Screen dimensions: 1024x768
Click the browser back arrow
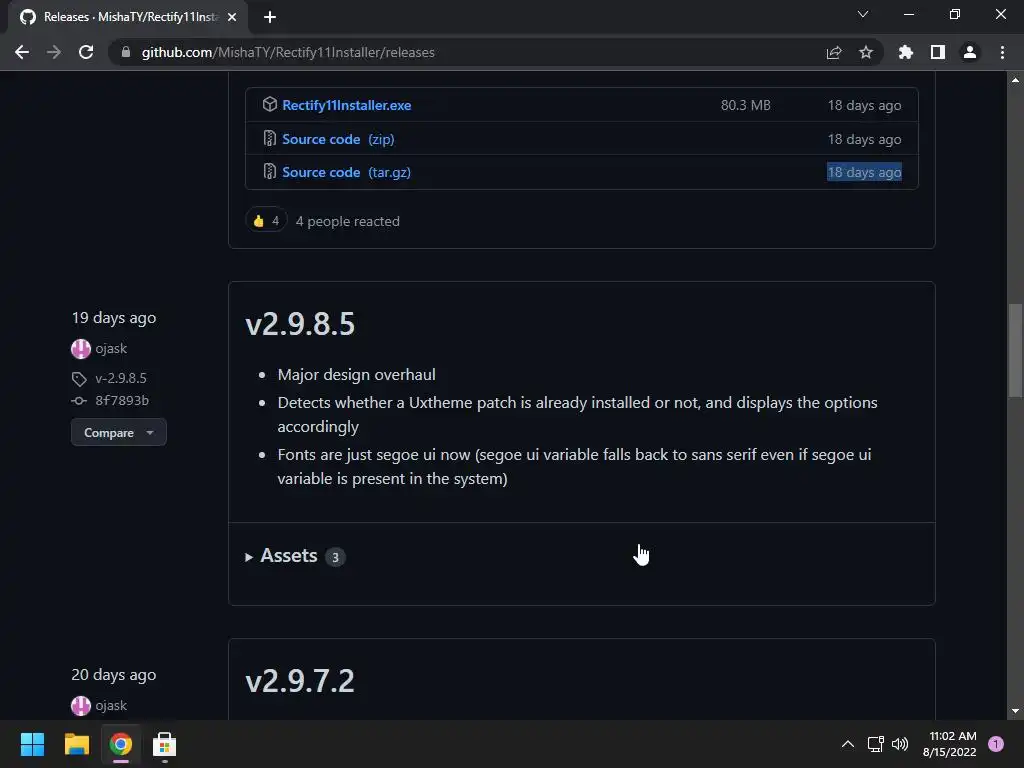22,52
